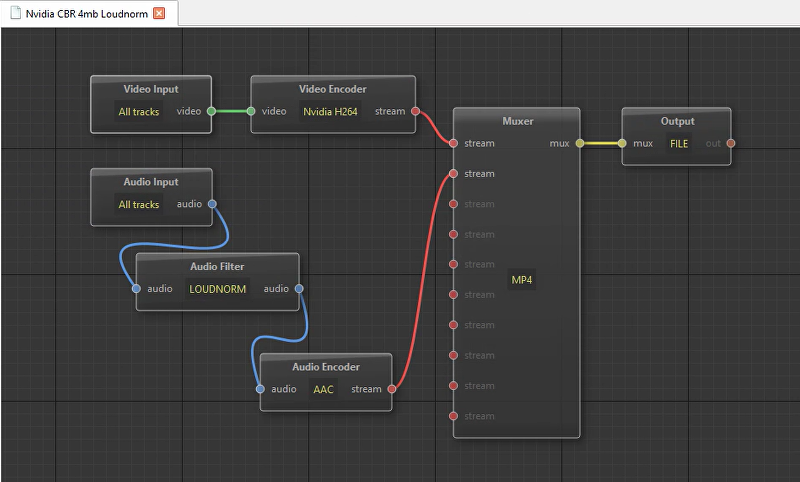Click the Output node's out port

click(731, 143)
